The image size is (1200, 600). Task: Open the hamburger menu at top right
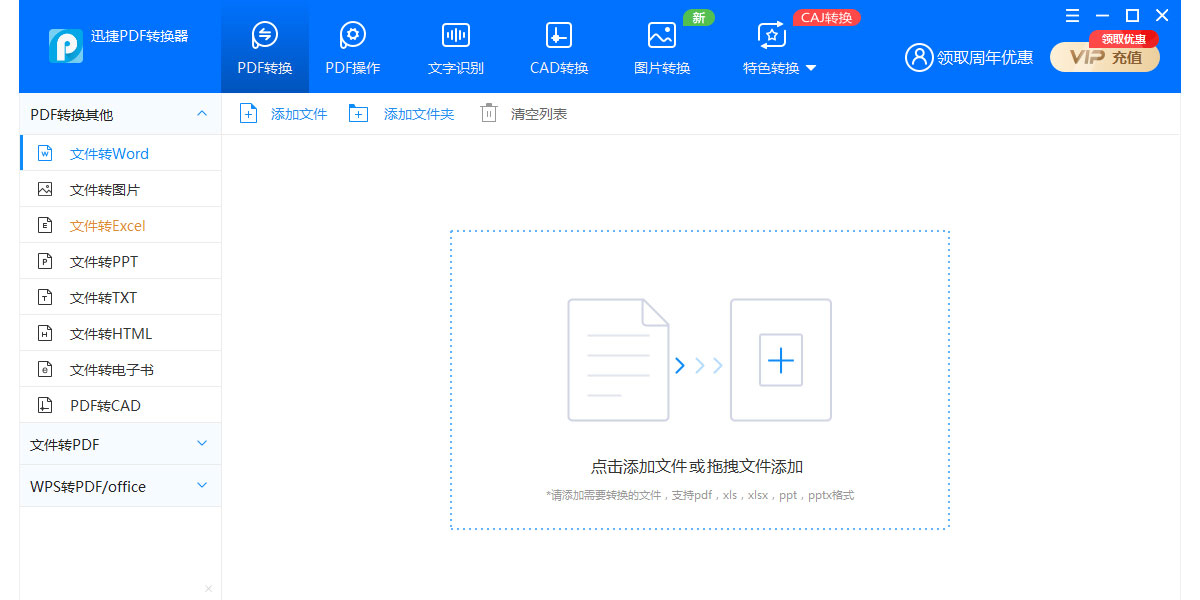click(x=1072, y=15)
